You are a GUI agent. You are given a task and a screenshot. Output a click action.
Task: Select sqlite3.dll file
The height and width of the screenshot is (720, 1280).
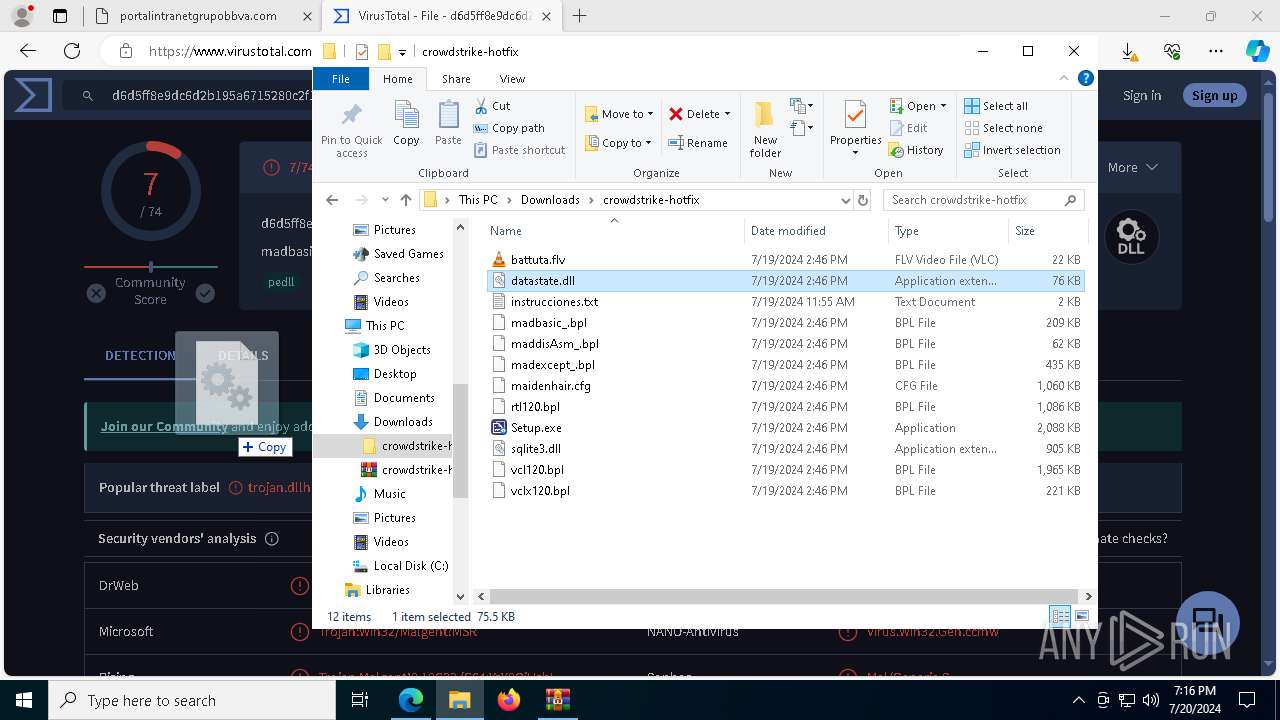tap(535, 449)
